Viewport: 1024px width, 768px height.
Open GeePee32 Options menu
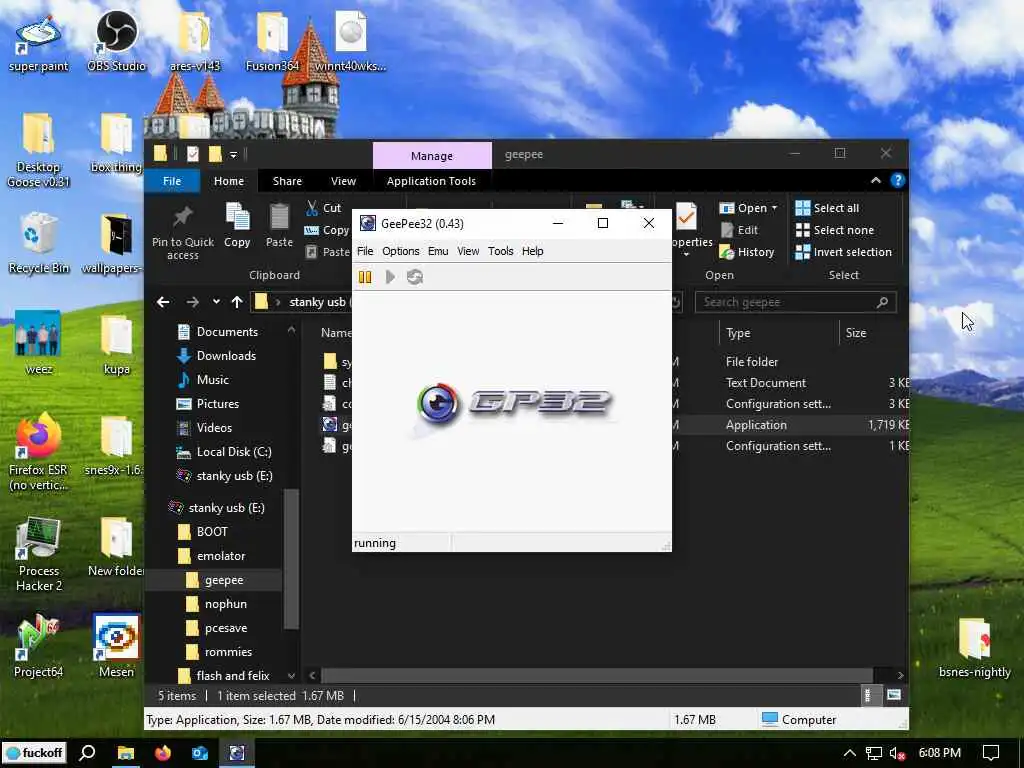click(x=400, y=251)
